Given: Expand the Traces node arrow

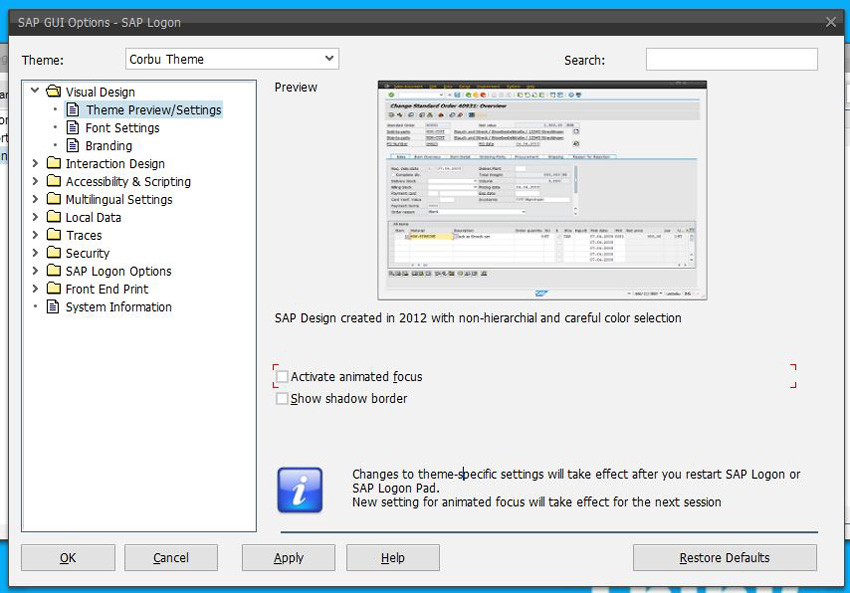Looking at the screenshot, I should pos(35,235).
